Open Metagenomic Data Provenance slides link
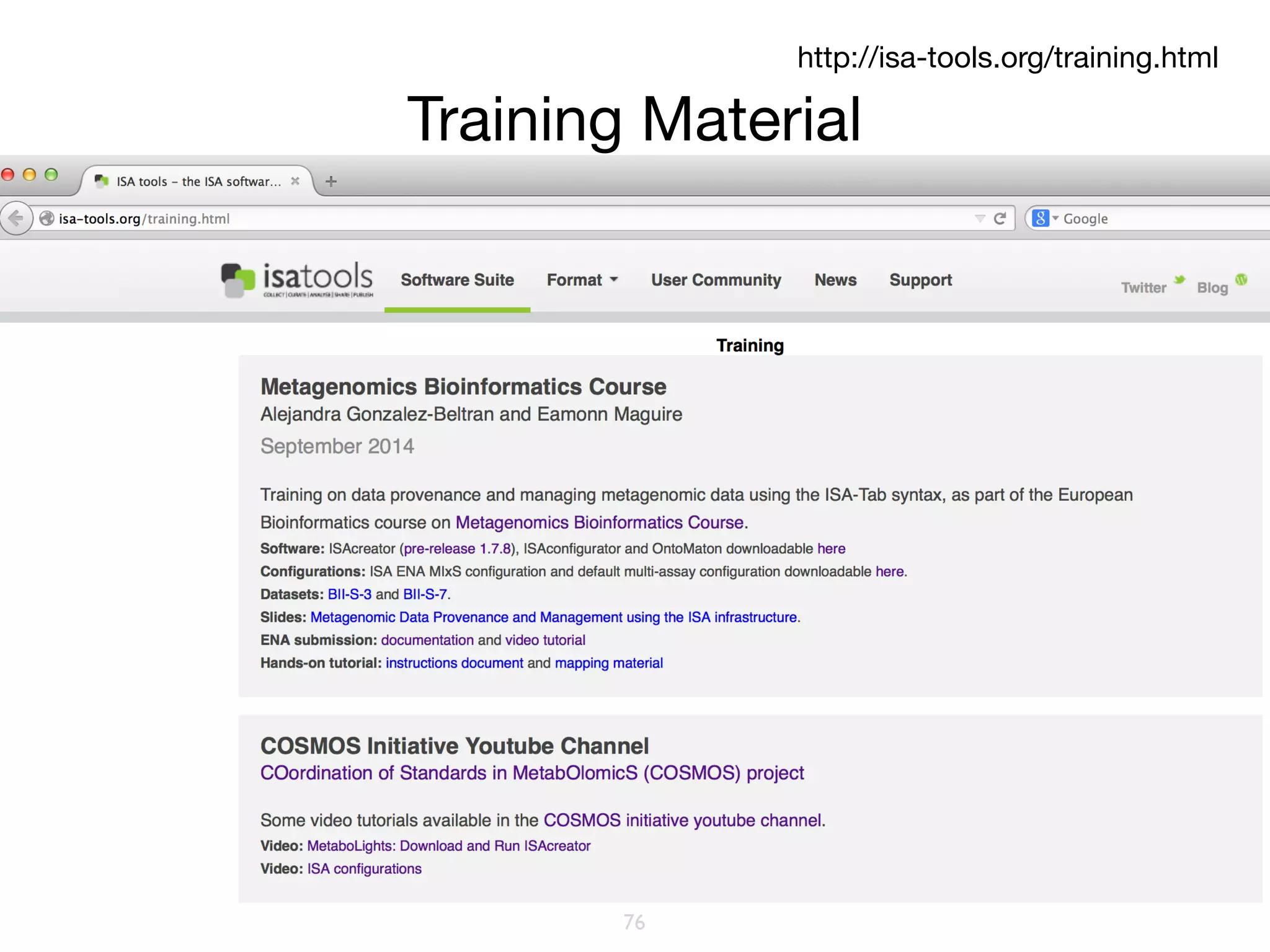The width and height of the screenshot is (1270, 952). [554, 617]
